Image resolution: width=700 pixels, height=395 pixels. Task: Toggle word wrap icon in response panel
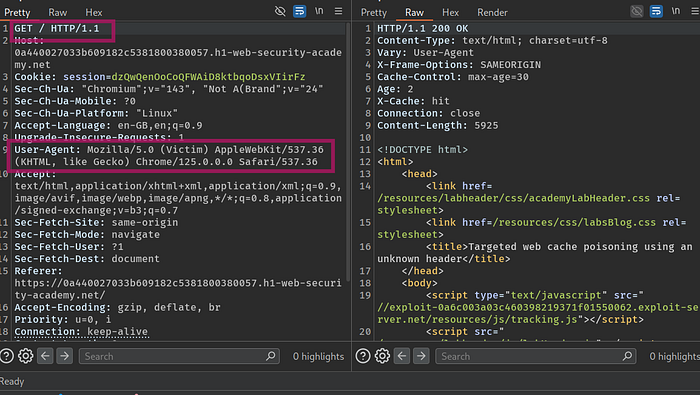coord(656,11)
